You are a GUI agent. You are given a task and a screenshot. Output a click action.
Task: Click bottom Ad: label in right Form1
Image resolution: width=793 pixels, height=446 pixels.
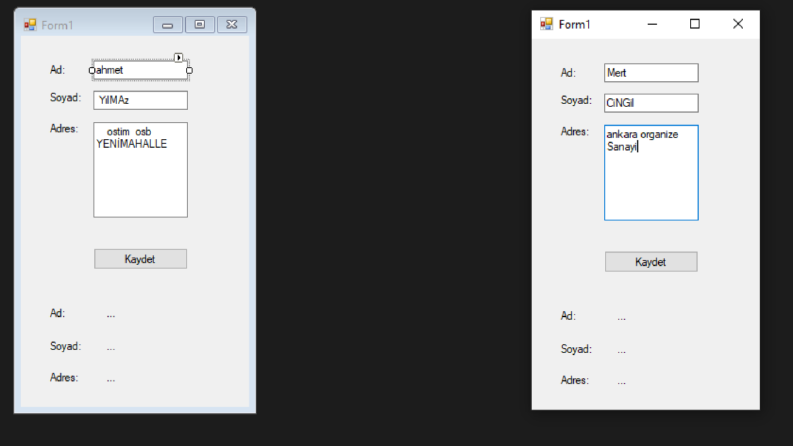tap(568, 316)
